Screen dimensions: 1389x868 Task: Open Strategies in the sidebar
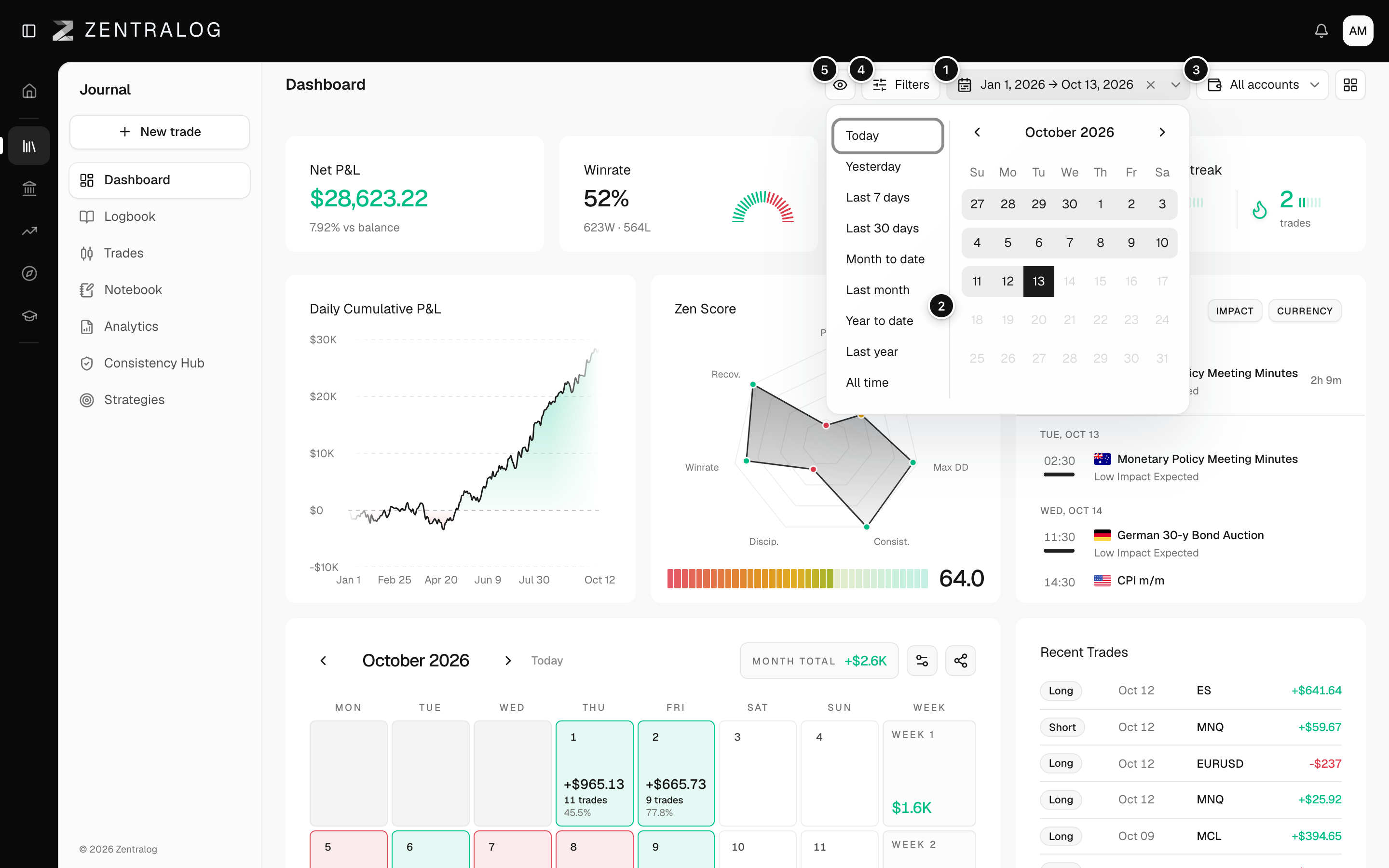click(x=160, y=400)
